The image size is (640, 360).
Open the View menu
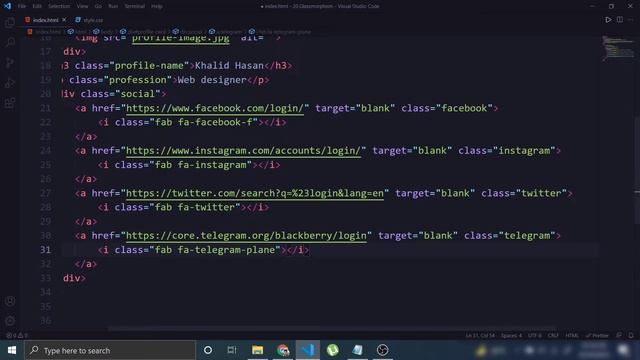[x=82, y=6]
